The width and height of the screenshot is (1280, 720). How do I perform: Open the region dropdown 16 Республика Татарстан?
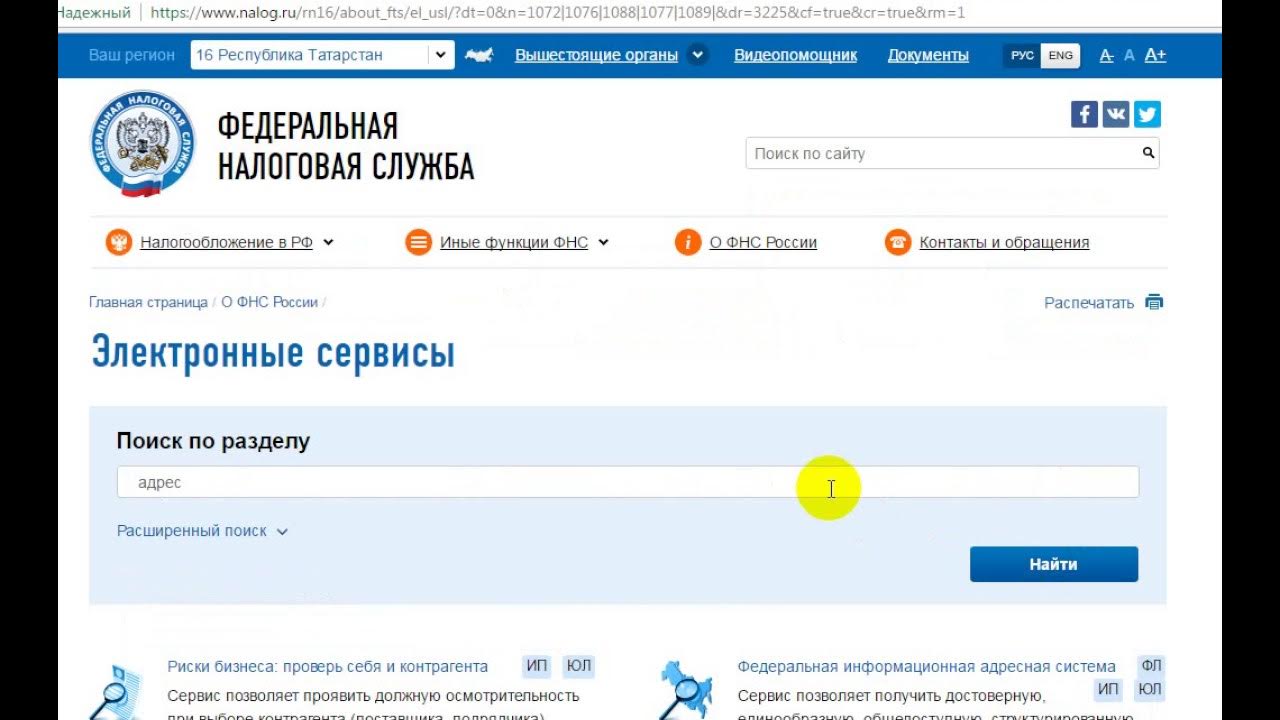click(x=322, y=55)
